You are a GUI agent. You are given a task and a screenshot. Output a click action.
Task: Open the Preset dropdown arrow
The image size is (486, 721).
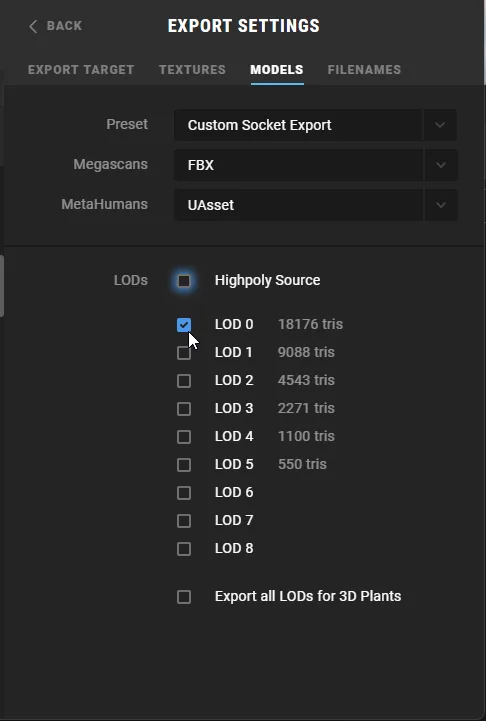pos(440,125)
